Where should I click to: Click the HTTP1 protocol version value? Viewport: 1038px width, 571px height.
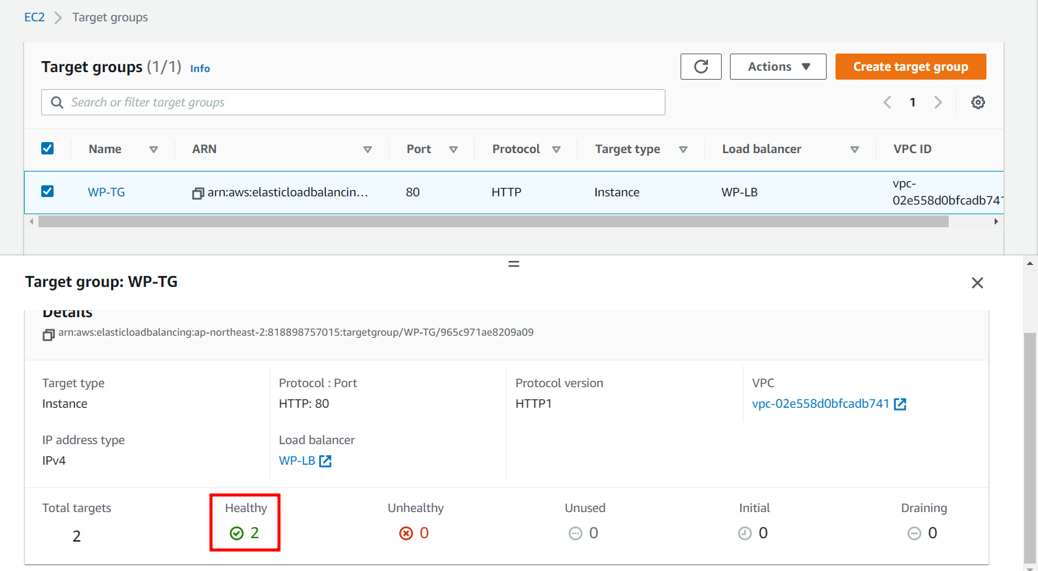(534, 404)
